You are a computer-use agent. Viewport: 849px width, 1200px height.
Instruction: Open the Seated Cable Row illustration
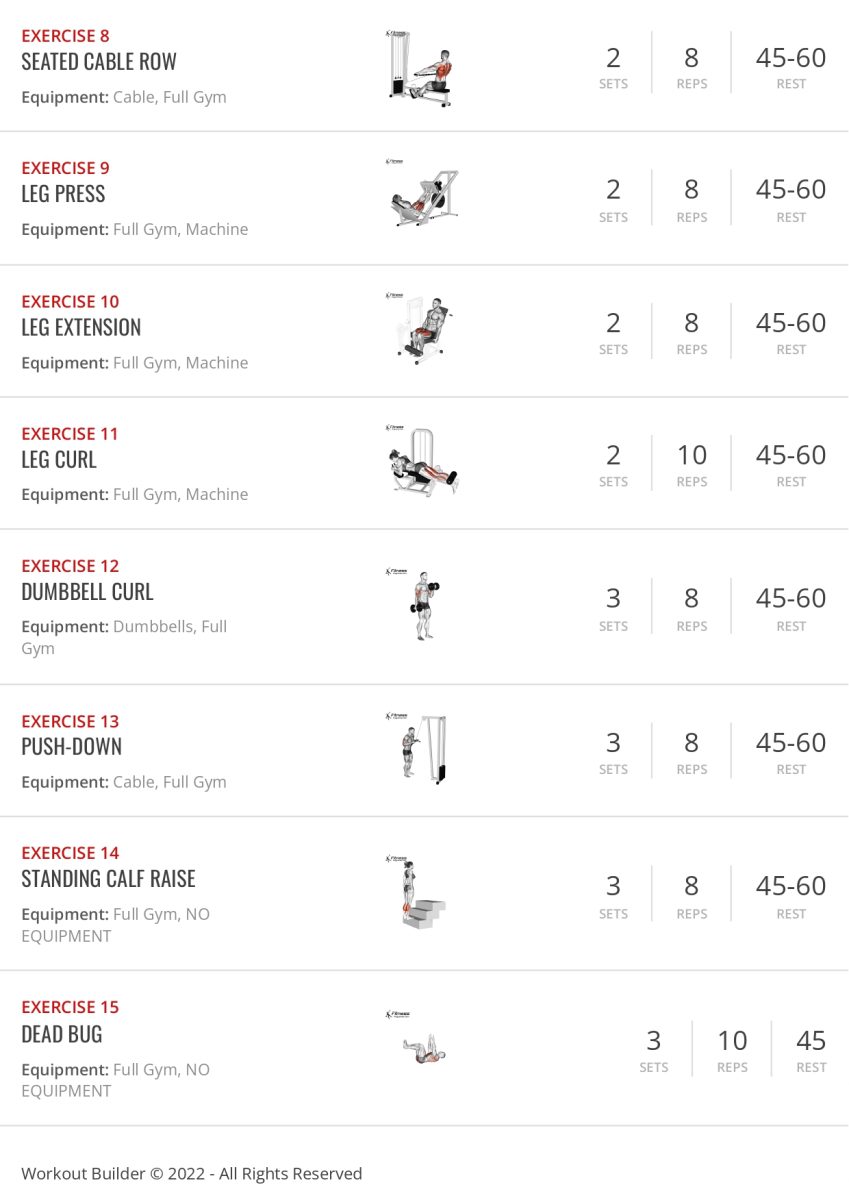tap(418, 67)
